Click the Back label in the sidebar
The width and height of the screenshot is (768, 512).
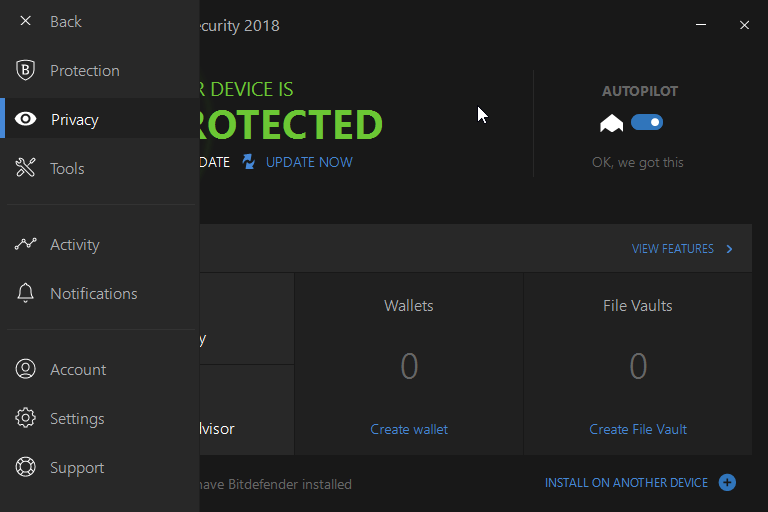point(66,22)
